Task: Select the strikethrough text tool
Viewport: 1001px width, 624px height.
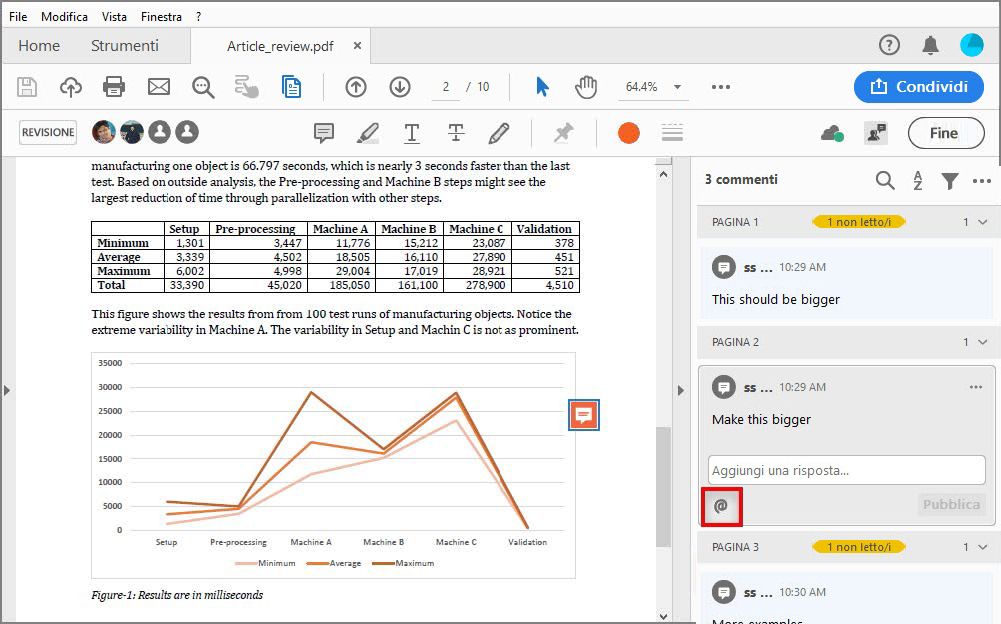Action: pyautogui.click(x=456, y=133)
